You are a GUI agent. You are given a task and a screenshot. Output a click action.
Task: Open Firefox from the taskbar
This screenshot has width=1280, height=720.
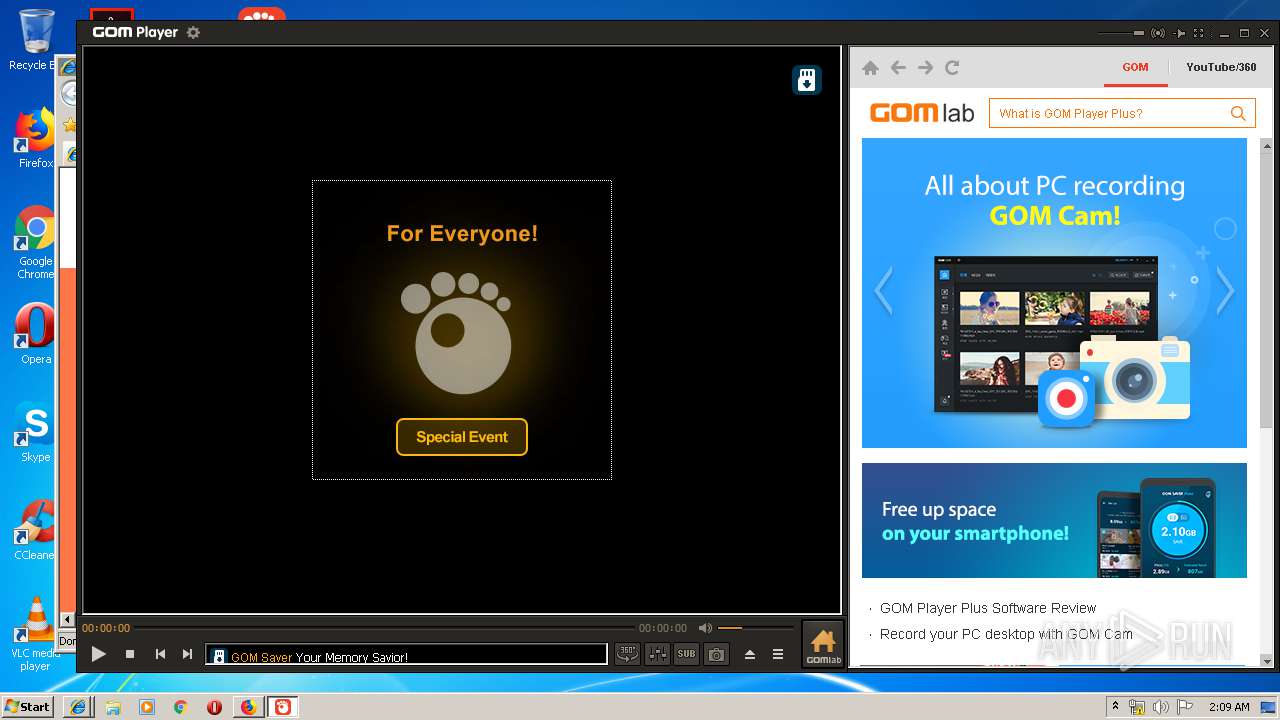248,707
